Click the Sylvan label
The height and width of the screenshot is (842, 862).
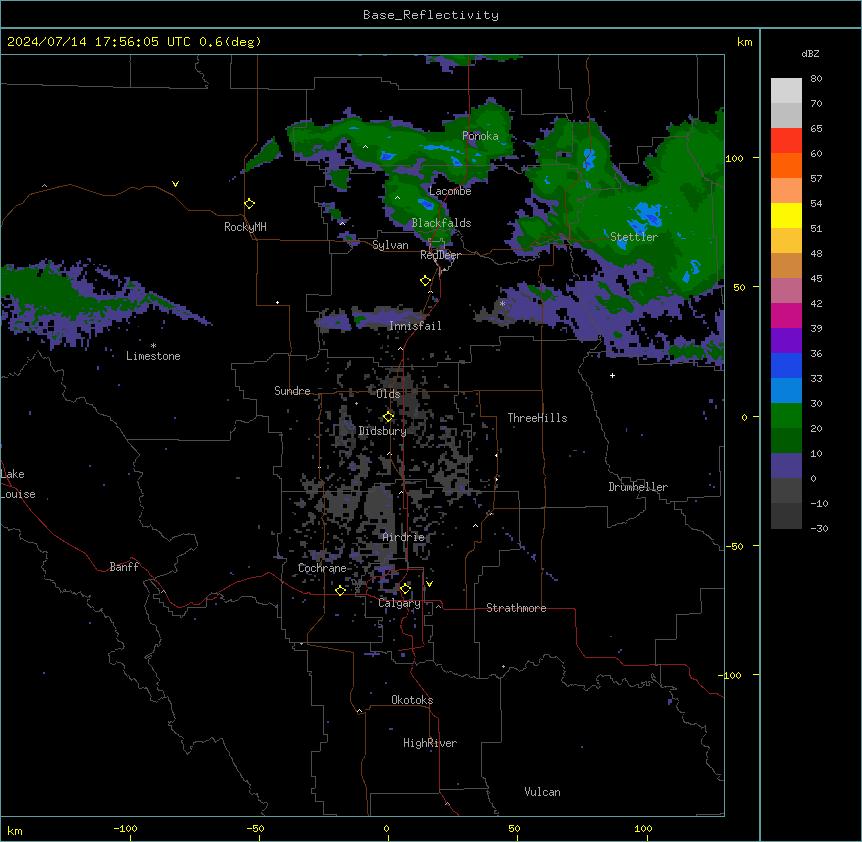tap(390, 245)
